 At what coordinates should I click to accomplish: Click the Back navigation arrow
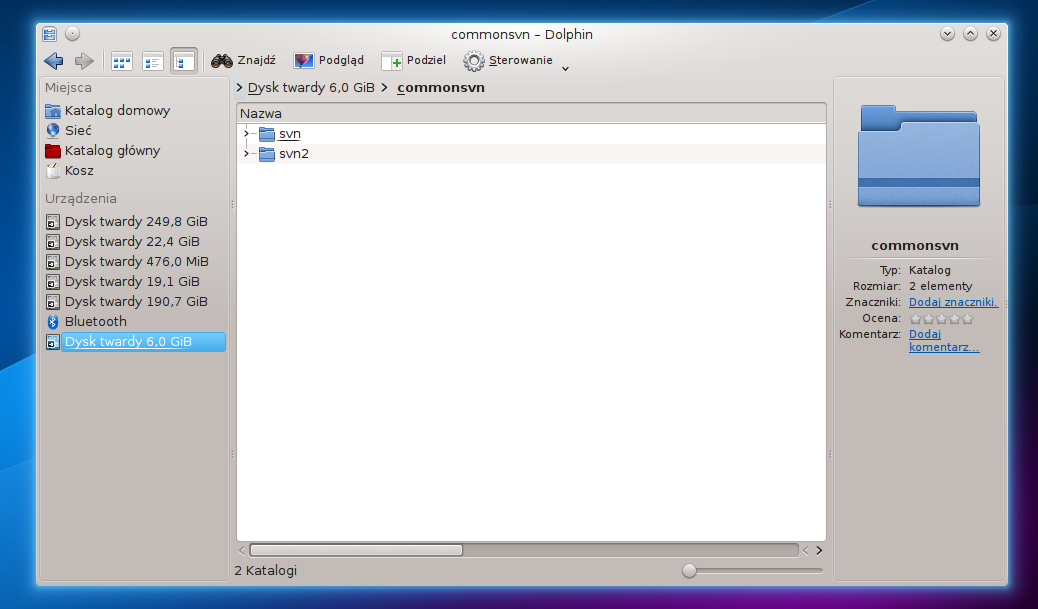point(54,61)
